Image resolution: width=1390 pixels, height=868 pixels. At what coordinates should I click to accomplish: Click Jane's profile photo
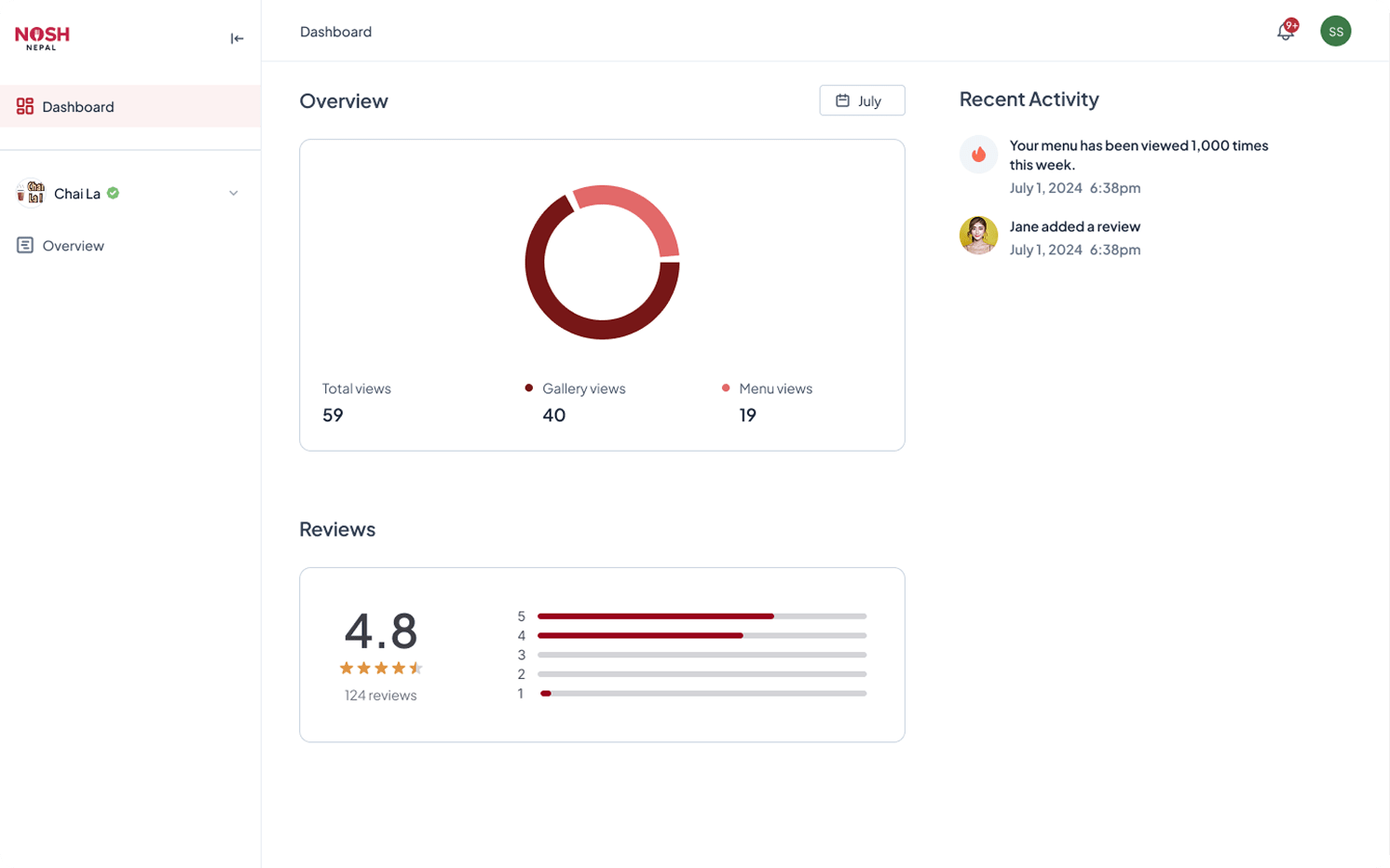click(978, 236)
